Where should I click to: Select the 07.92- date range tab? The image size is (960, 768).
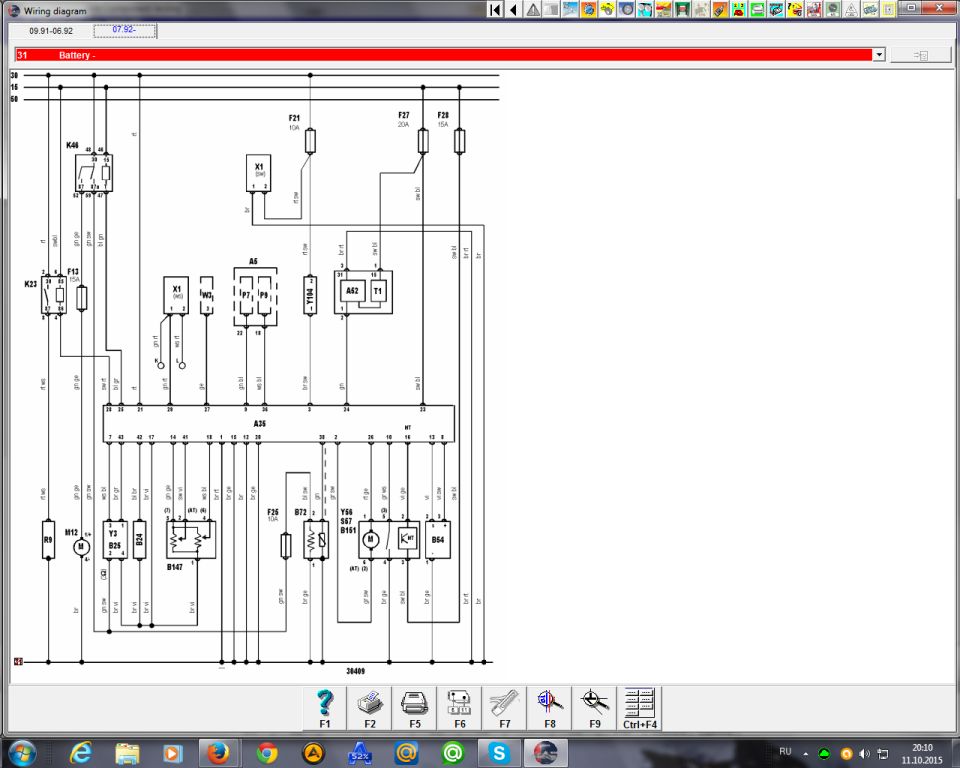coord(125,30)
